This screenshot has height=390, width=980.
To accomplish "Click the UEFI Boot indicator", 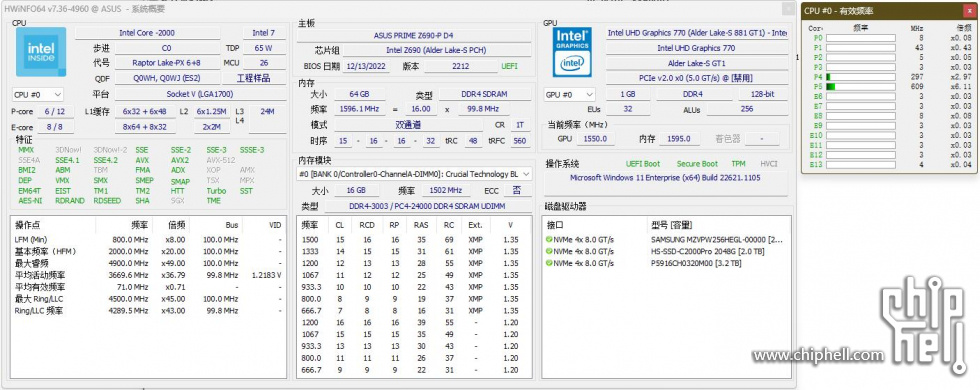I will click(642, 164).
